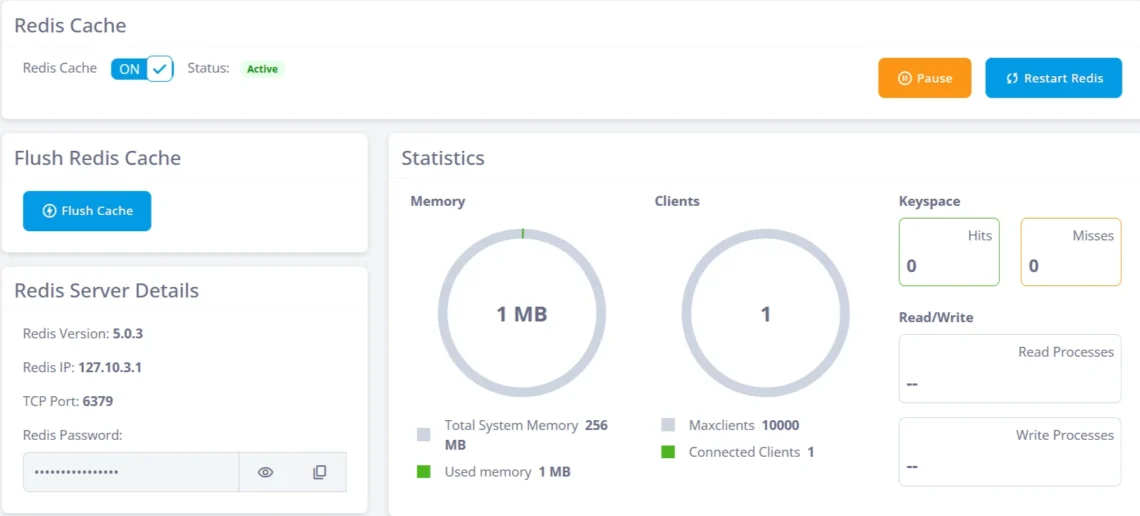1140x516 pixels.
Task: Click the Redis Password field
Action: 130,472
